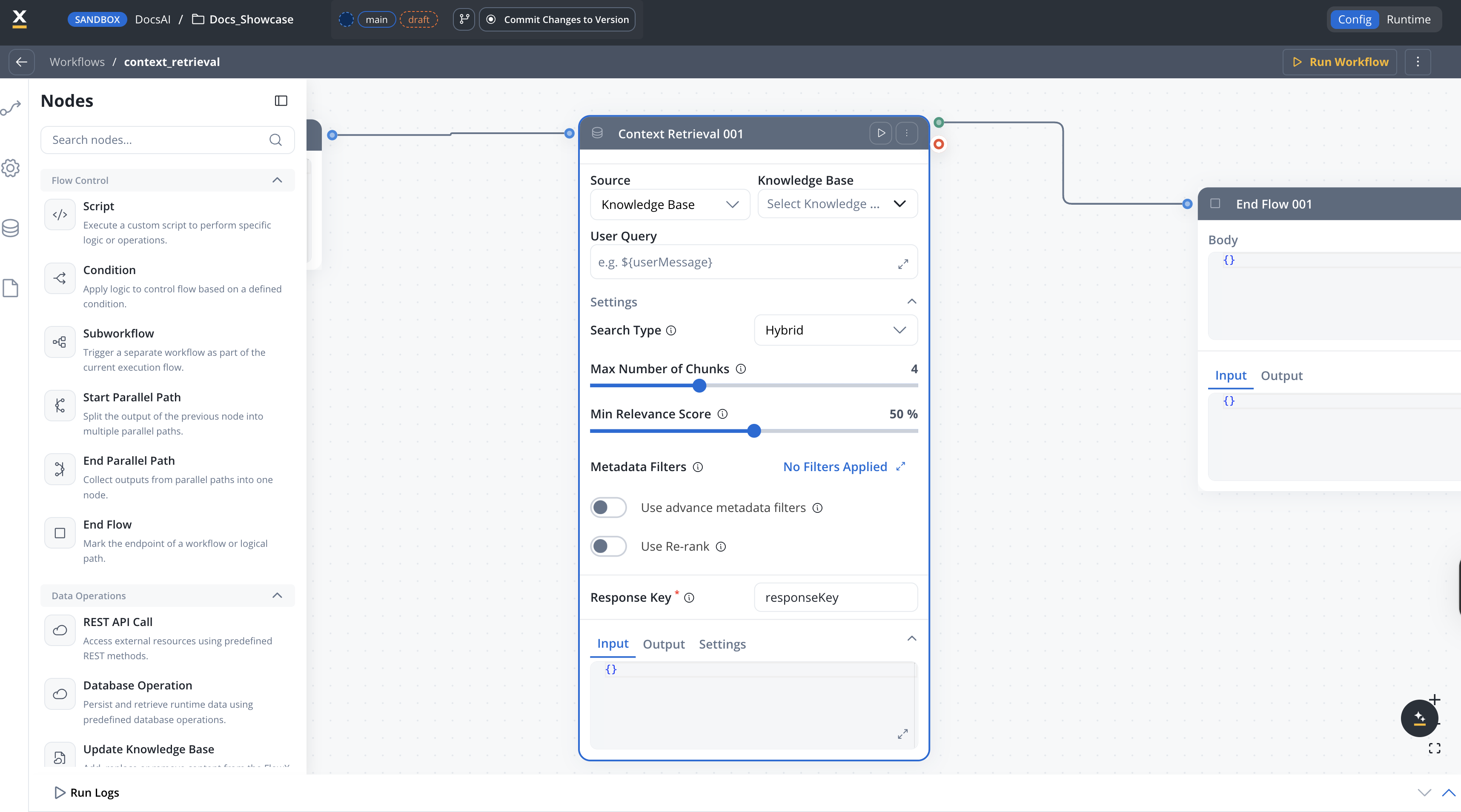Click the Run Workflow button
This screenshot has width=1461, height=812.
pos(1340,62)
